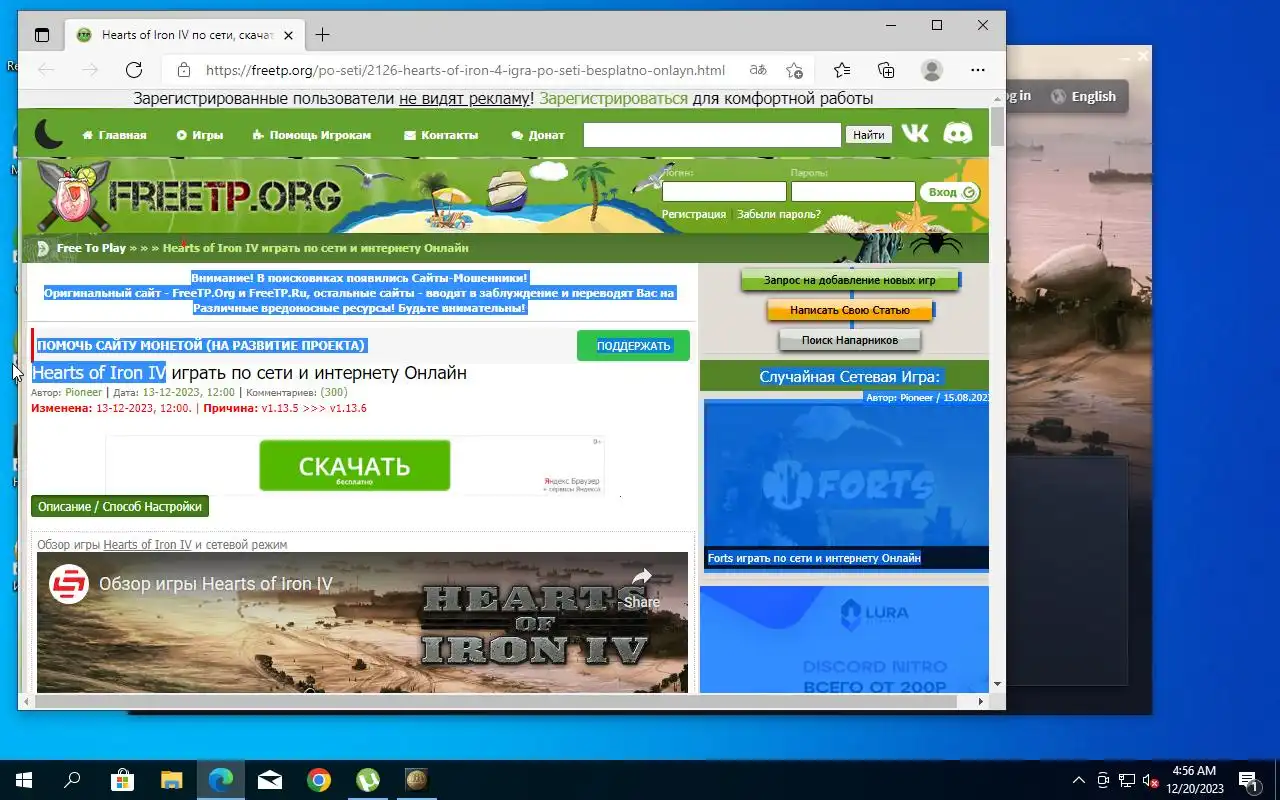Open the browser profile avatar
The width and height of the screenshot is (1280, 800).
tap(932, 70)
